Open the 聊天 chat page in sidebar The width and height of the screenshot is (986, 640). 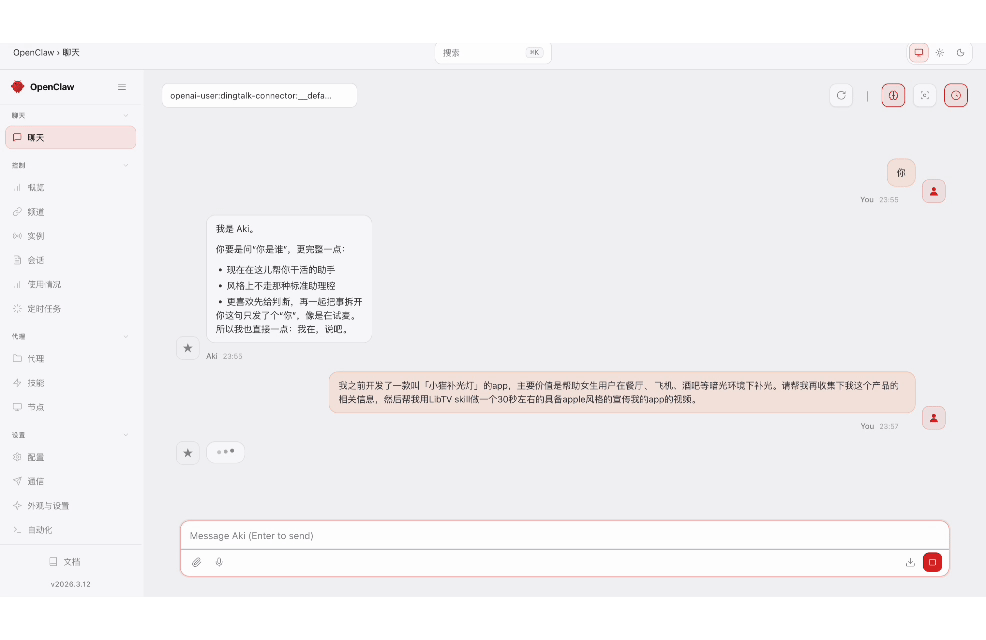(70, 137)
